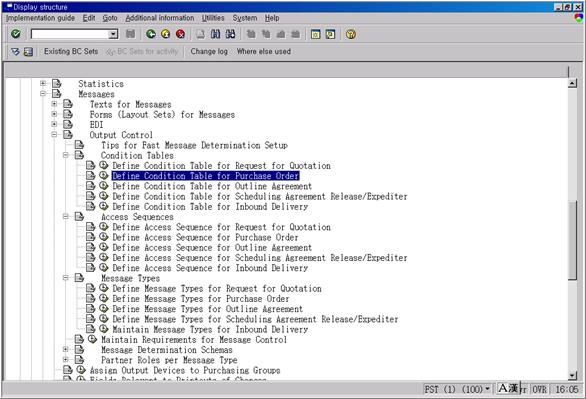Click the green Back arrow icon

coord(151,34)
